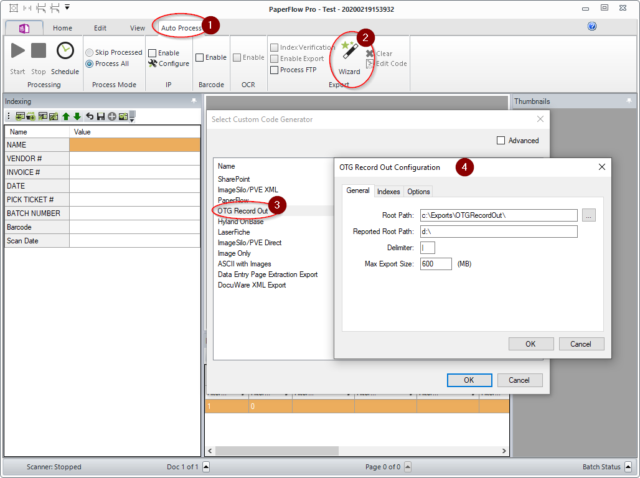Browse for Root Path with ellipsis button
This screenshot has width=640, height=478.
click(588, 215)
